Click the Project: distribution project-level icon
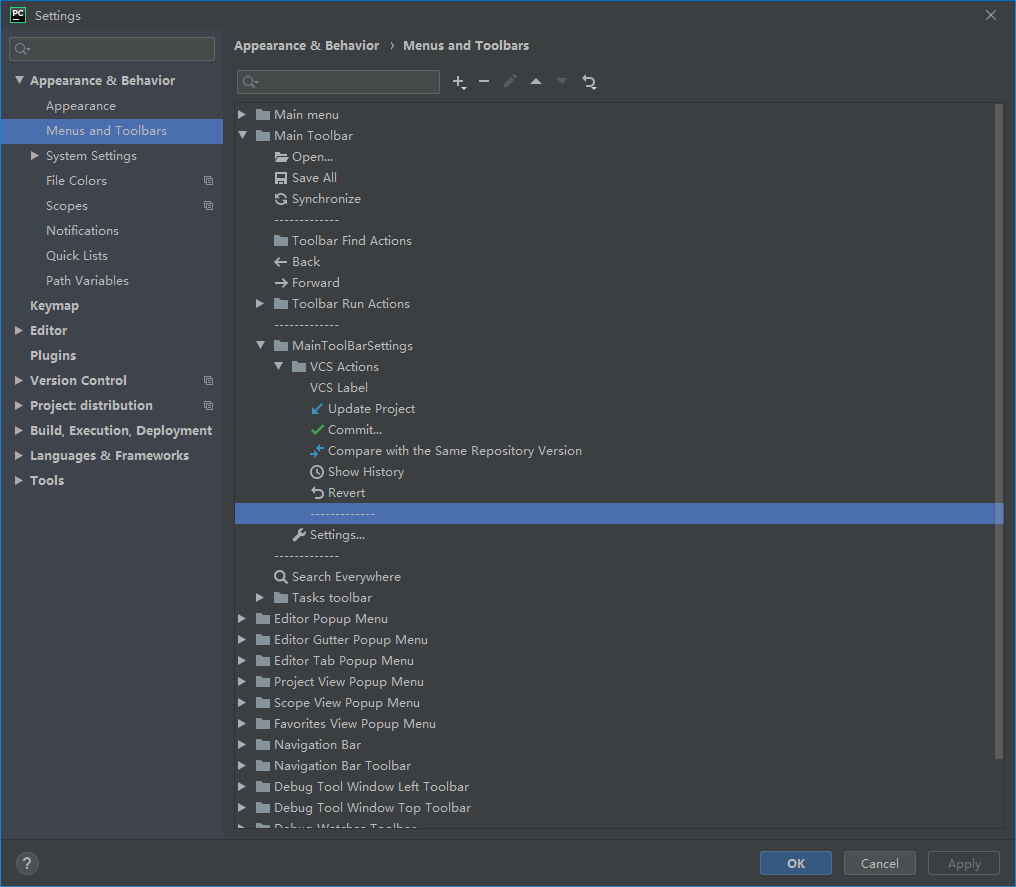This screenshot has width=1016, height=887. [x=209, y=406]
